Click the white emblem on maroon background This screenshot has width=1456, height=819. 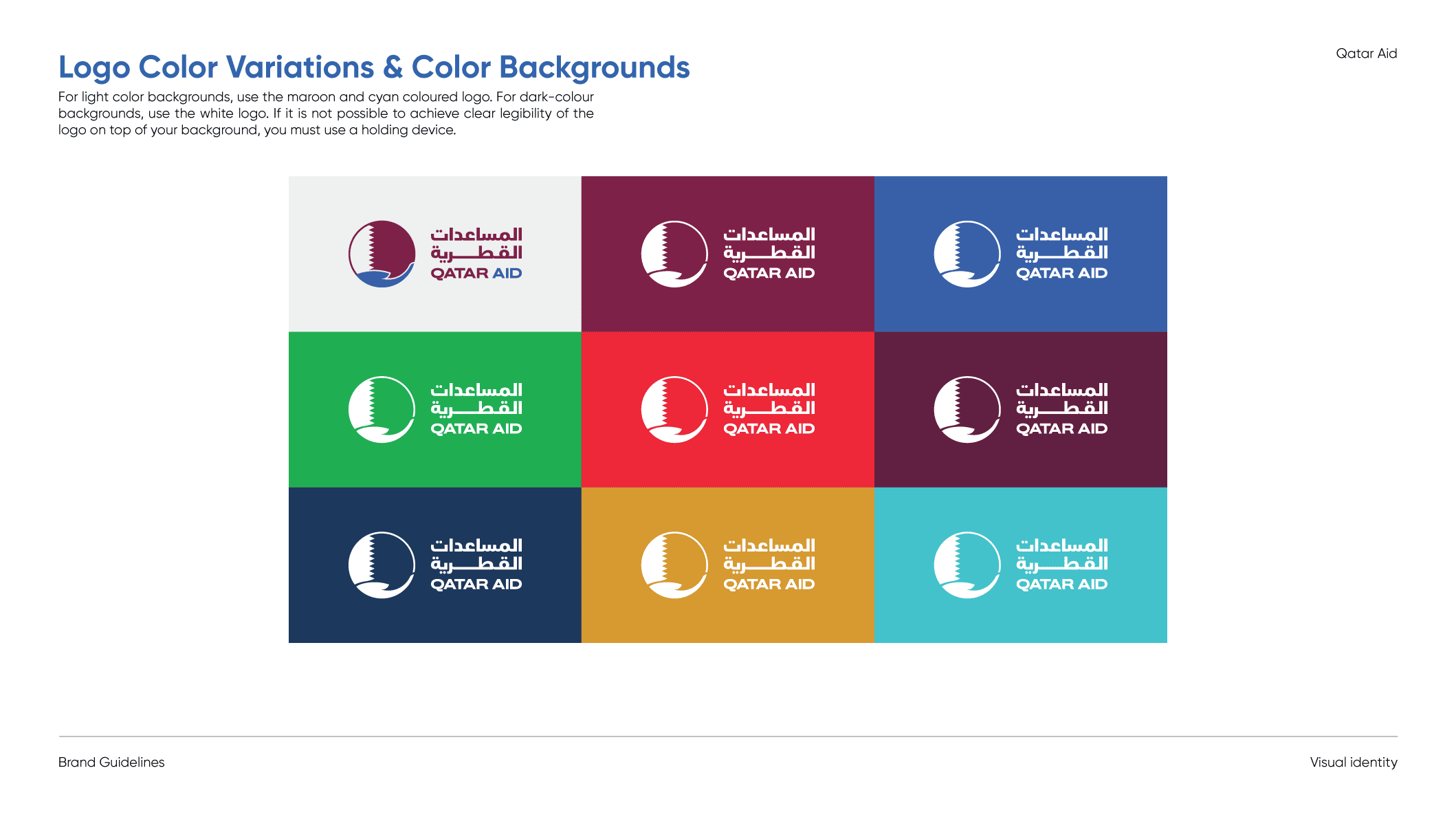[674, 254]
